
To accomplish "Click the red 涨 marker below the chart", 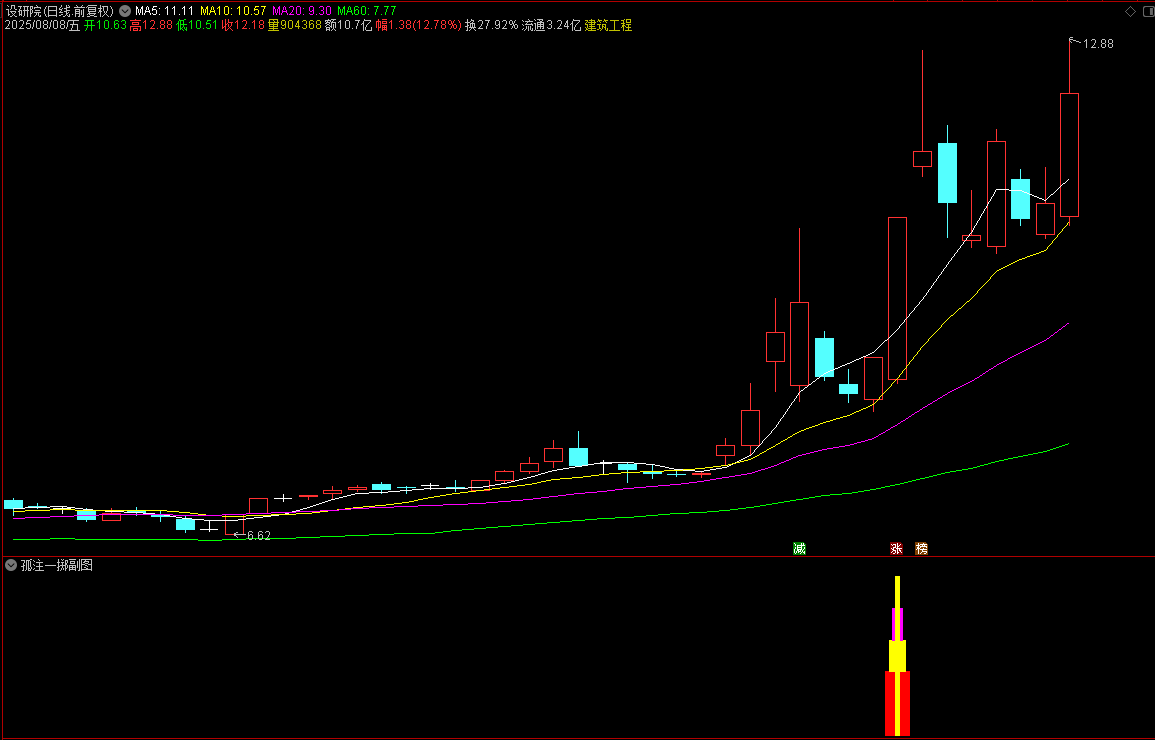I will pyautogui.click(x=896, y=549).
